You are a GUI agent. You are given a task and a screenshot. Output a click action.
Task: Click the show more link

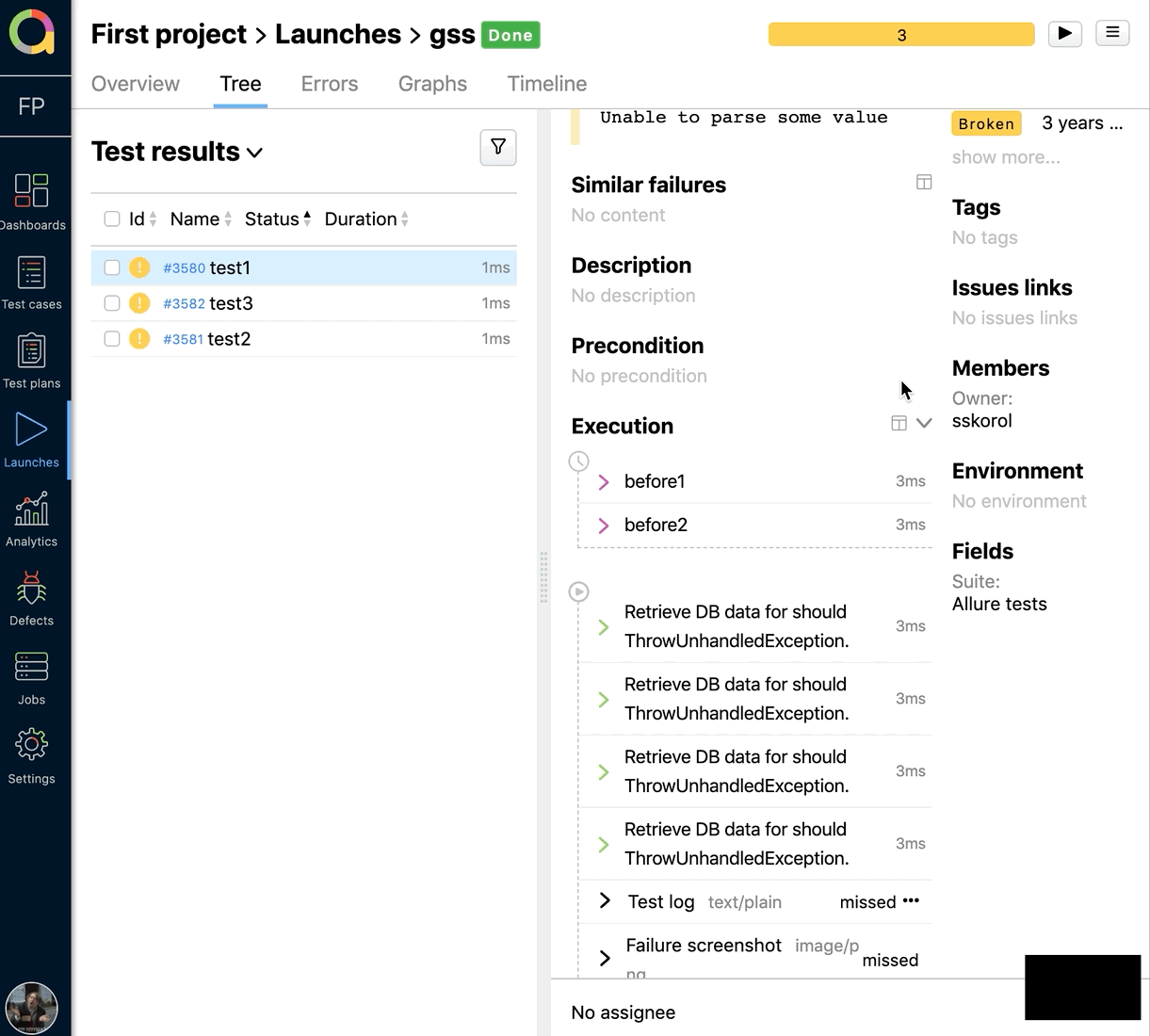click(1005, 157)
